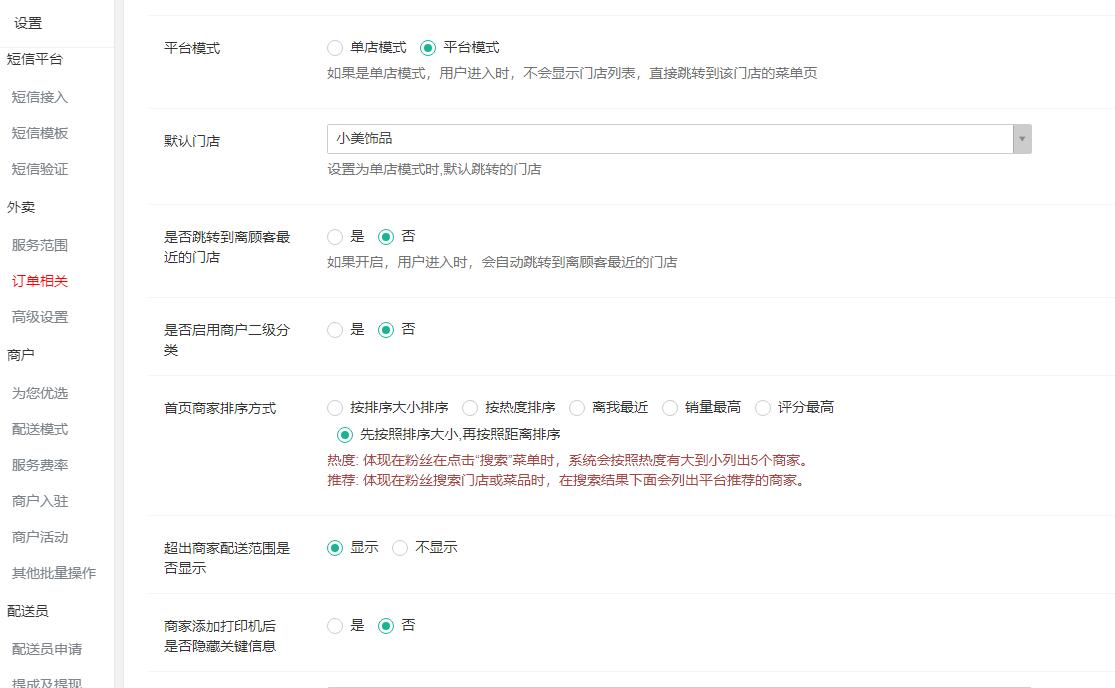Viewport: 1115px width, 688px height.
Task: Open 短信接入 in the sidebar
Action: 40,97
